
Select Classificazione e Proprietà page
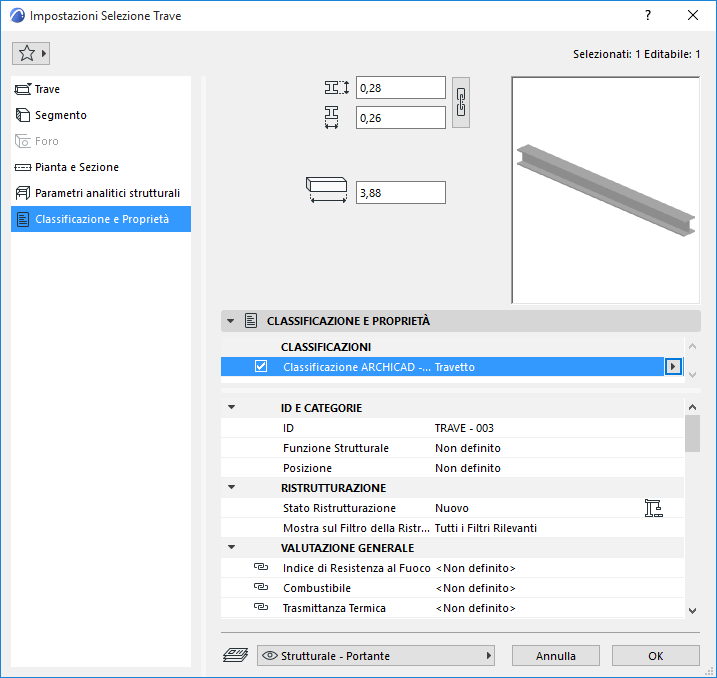click(101, 219)
